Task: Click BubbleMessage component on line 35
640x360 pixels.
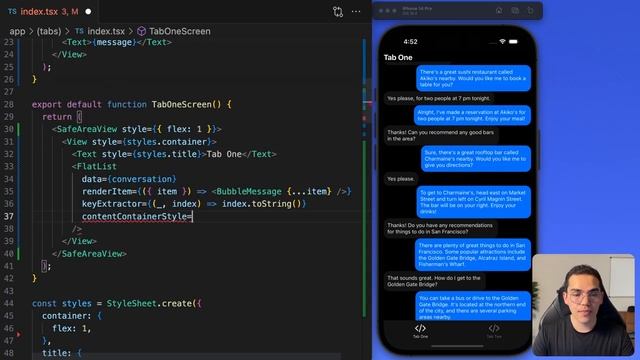Action: pos(249,191)
